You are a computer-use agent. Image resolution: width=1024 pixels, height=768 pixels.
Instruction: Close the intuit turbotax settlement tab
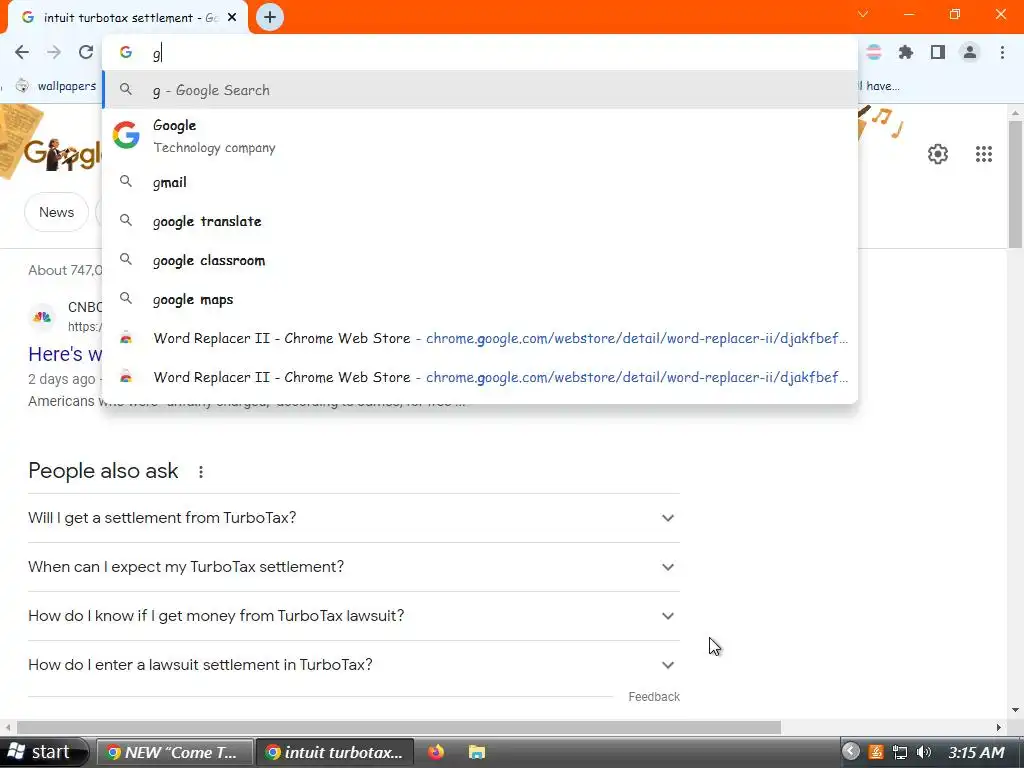(232, 18)
